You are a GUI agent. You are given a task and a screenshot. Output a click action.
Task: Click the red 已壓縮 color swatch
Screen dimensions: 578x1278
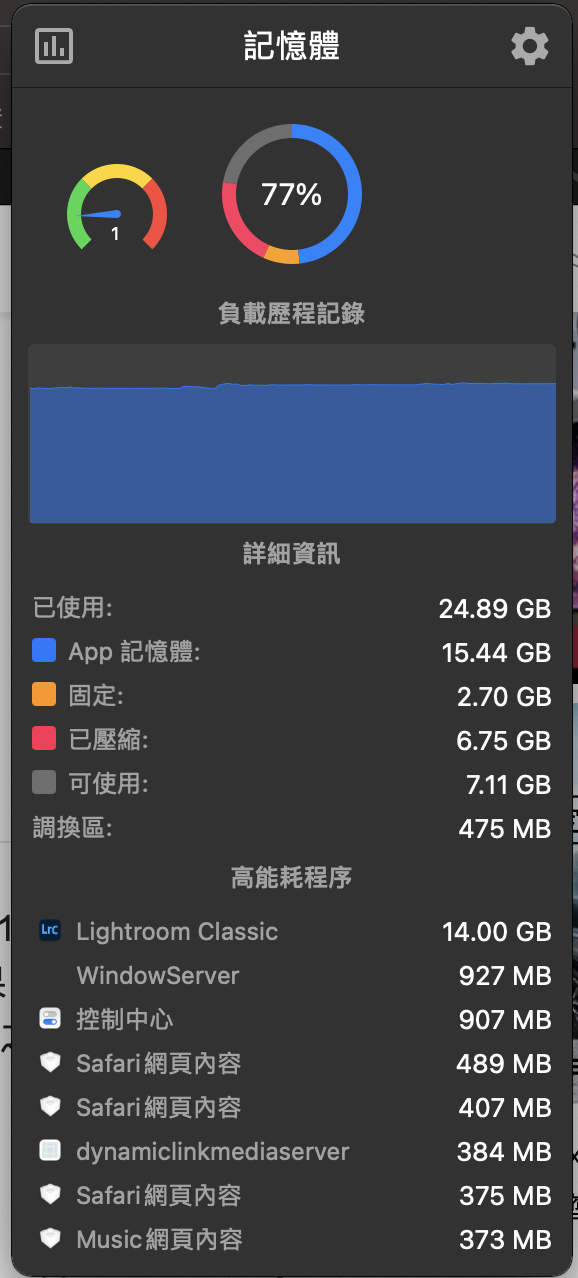point(43,739)
